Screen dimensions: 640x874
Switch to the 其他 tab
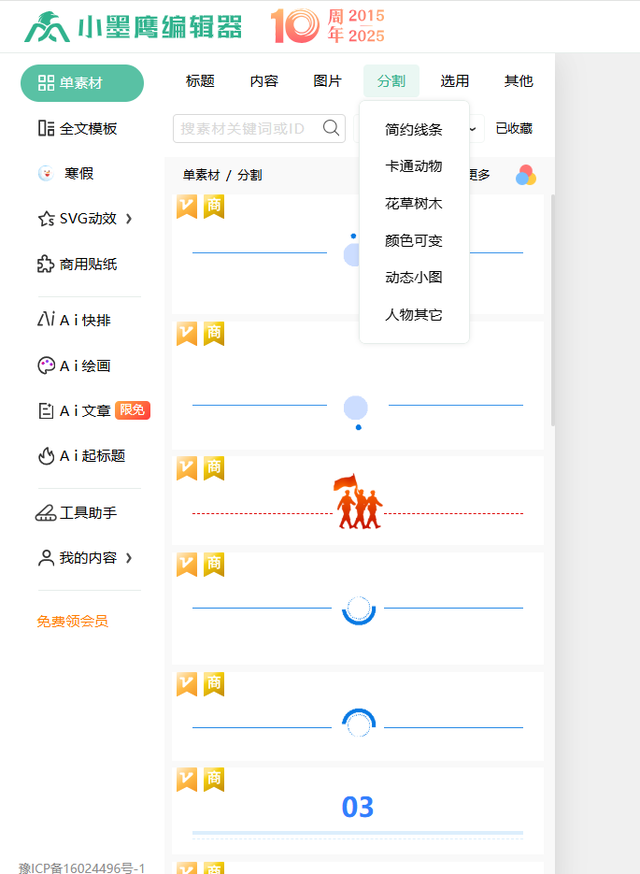(518, 81)
